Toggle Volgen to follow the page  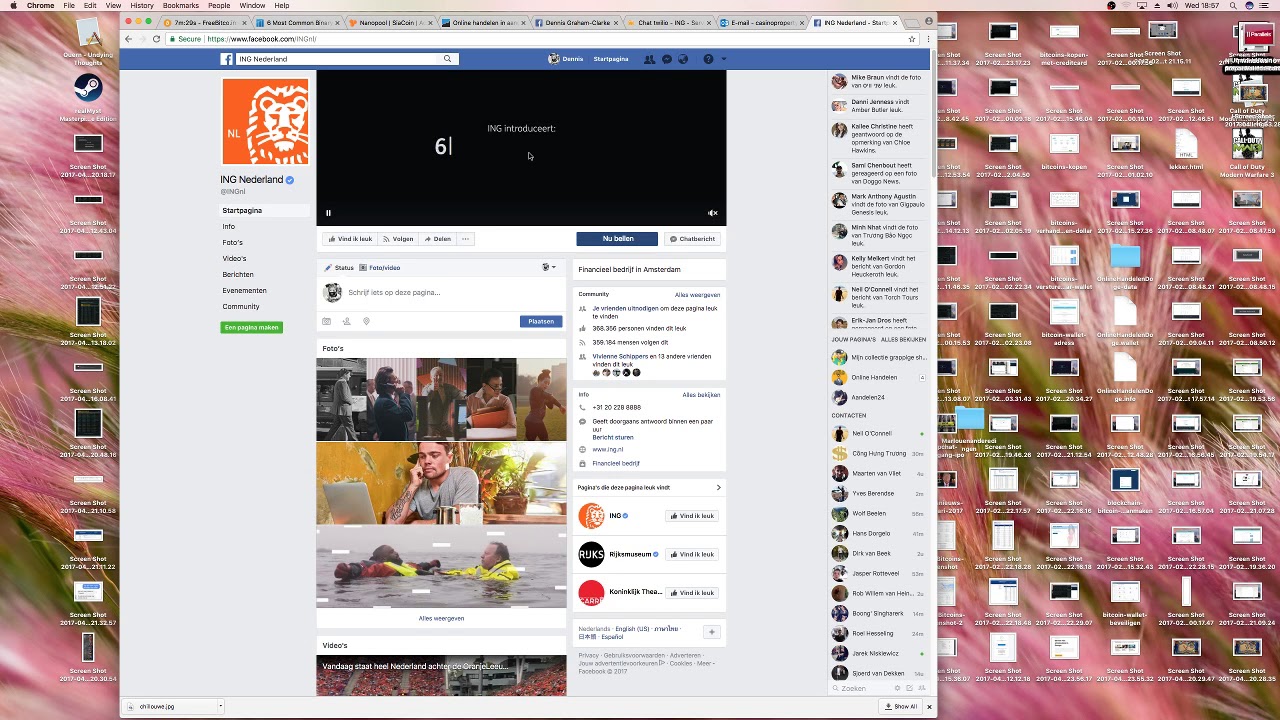pos(398,239)
